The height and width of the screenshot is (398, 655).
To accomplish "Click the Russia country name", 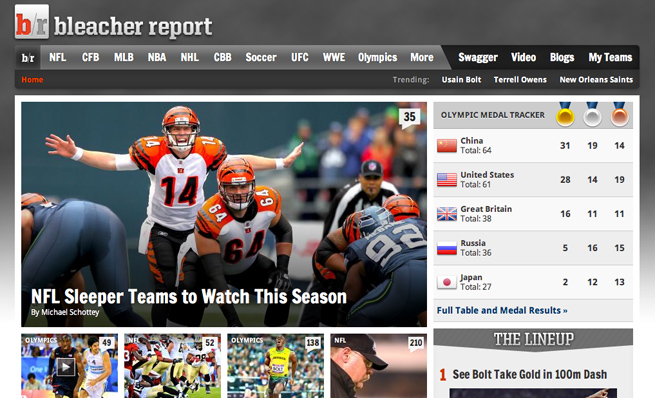I will point(473,243).
